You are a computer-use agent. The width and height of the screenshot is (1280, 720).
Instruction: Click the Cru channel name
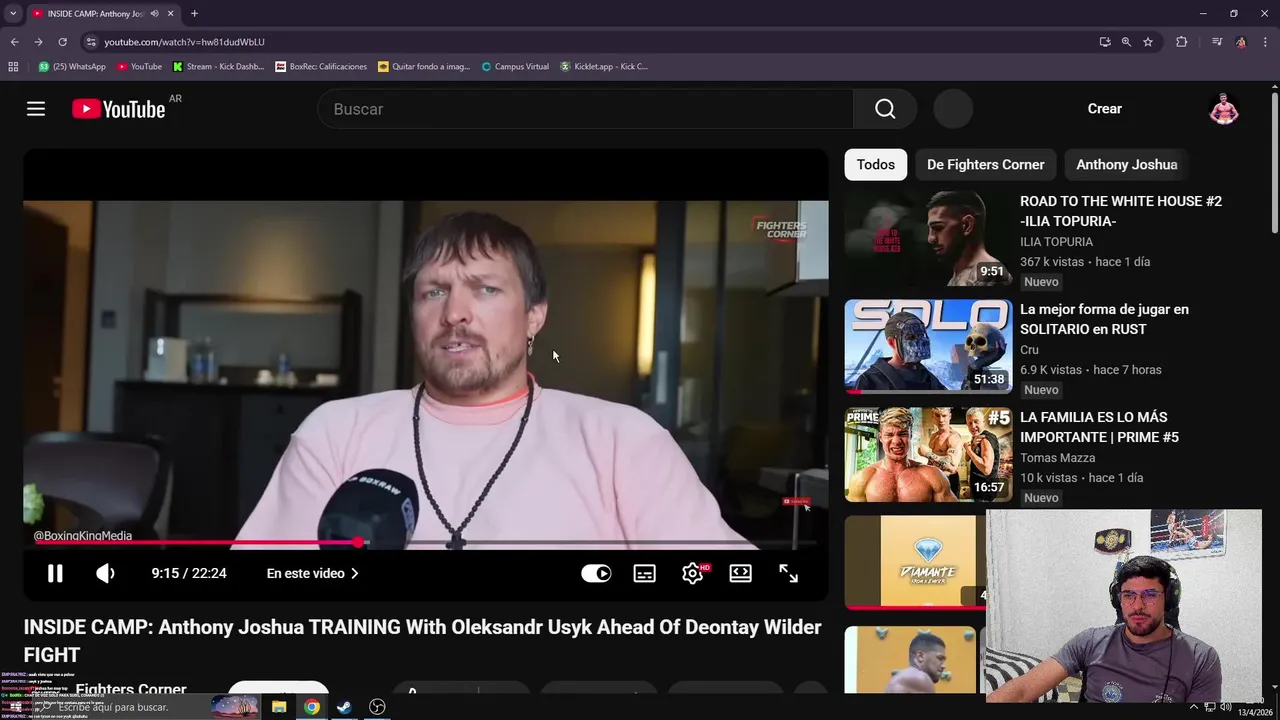(1029, 350)
